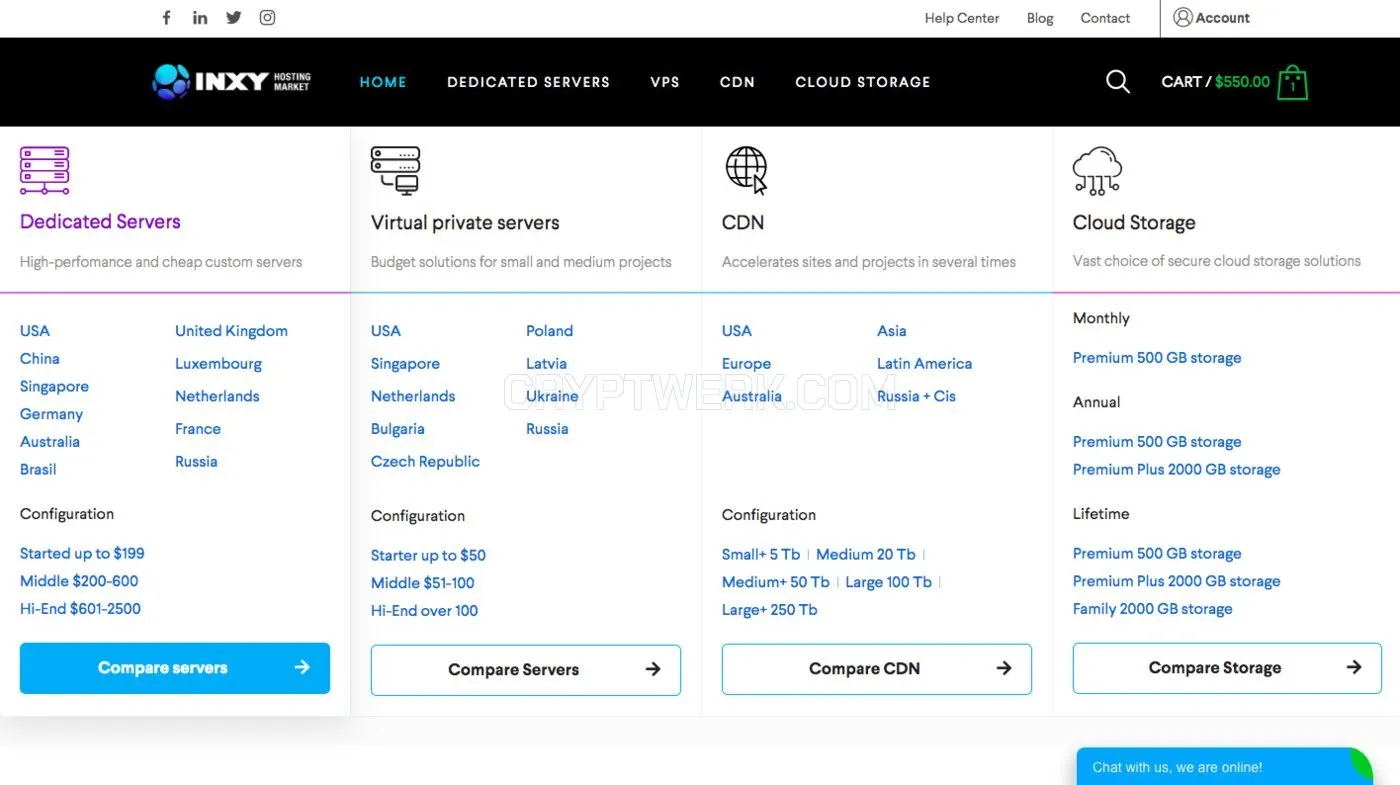The height and width of the screenshot is (785, 1400).
Task: Select United Kingdom dedicated servers
Action: click(231, 331)
